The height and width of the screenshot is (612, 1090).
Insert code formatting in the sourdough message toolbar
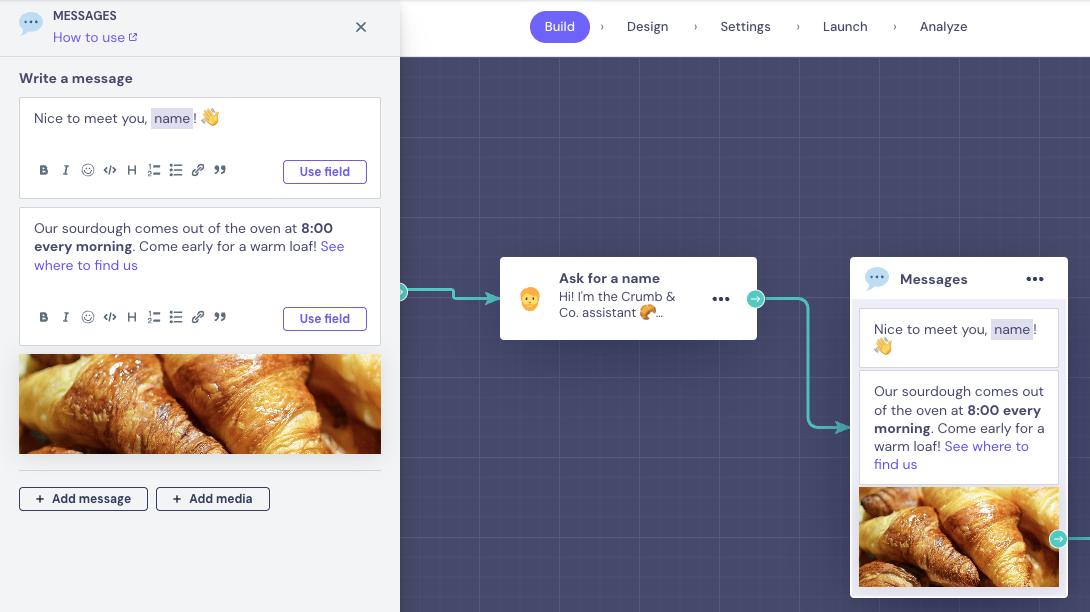pyautogui.click(x=110, y=317)
